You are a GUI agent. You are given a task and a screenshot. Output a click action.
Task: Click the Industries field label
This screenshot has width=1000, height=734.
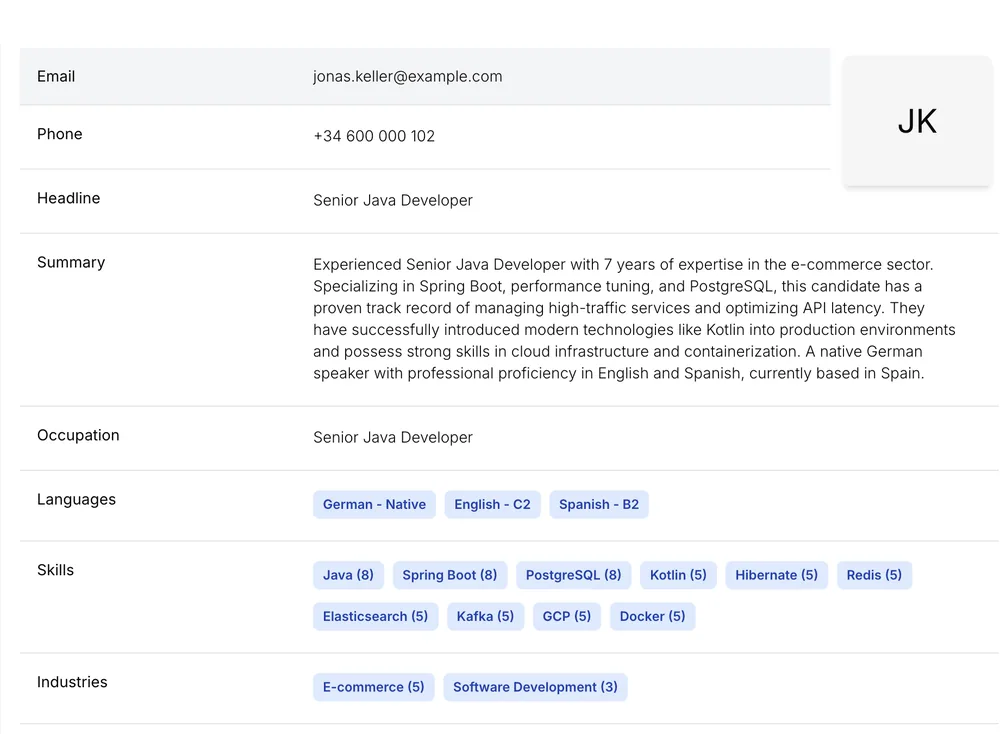click(72, 682)
